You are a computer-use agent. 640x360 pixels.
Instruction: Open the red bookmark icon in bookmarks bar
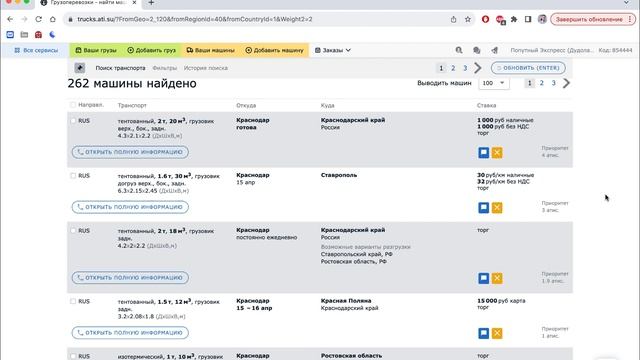(x=38, y=35)
